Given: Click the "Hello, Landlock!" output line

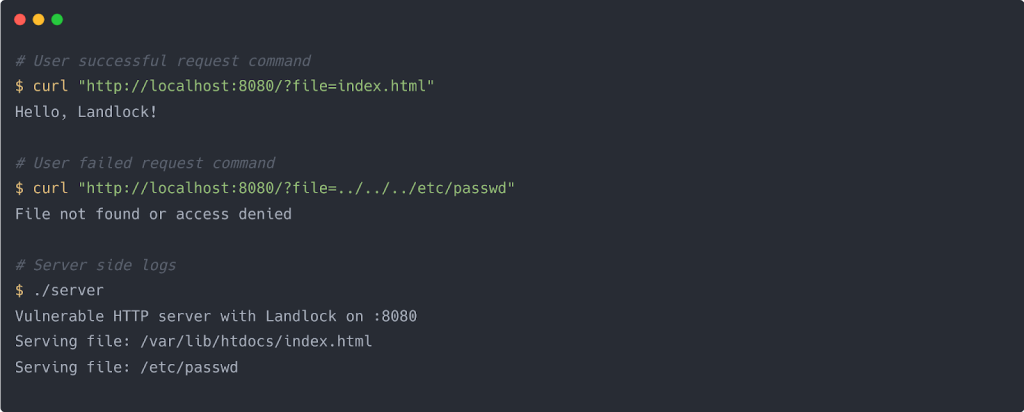Looking at the screenshot, I should [x=86, y=112].
